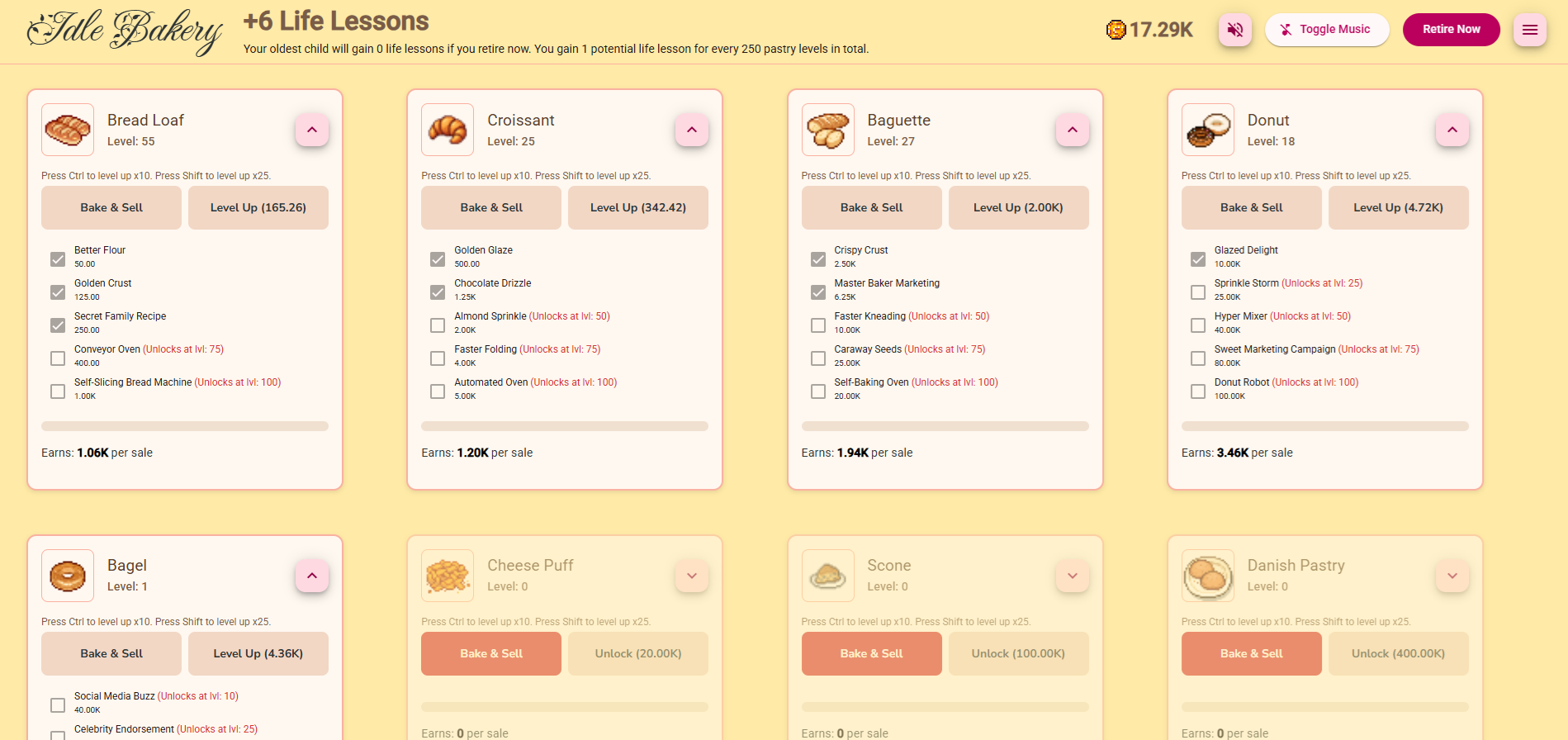
Task: Click the Baguette pastry icon
Action: tap(827, 130)
